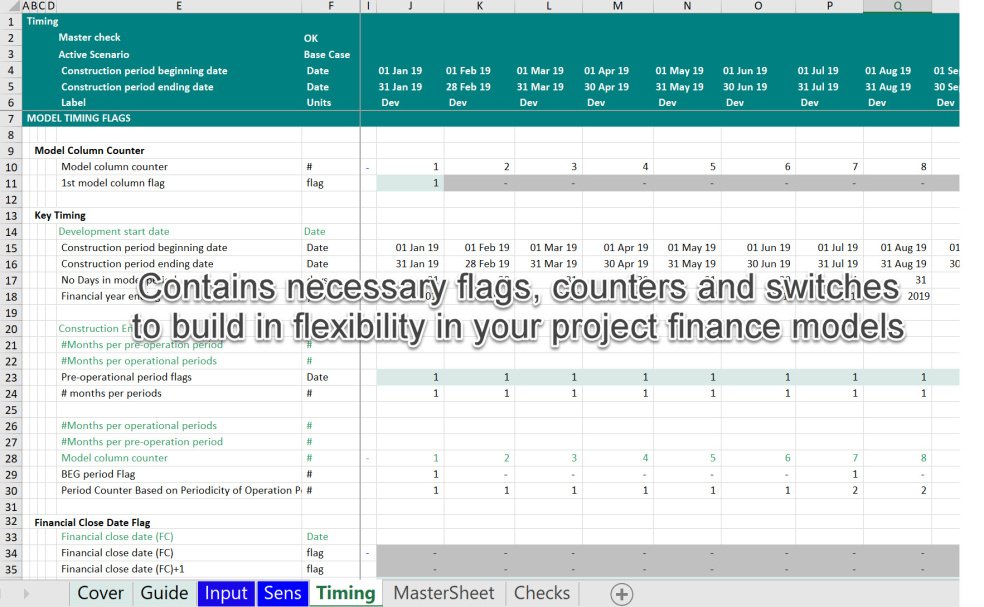Select the row 7 header
The height and width of the screenshot is (607, 984).
click(10, 118)
